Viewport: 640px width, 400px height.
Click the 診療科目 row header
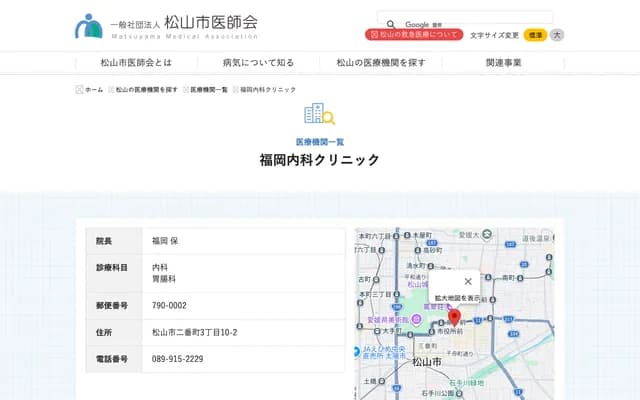[114, 273]
